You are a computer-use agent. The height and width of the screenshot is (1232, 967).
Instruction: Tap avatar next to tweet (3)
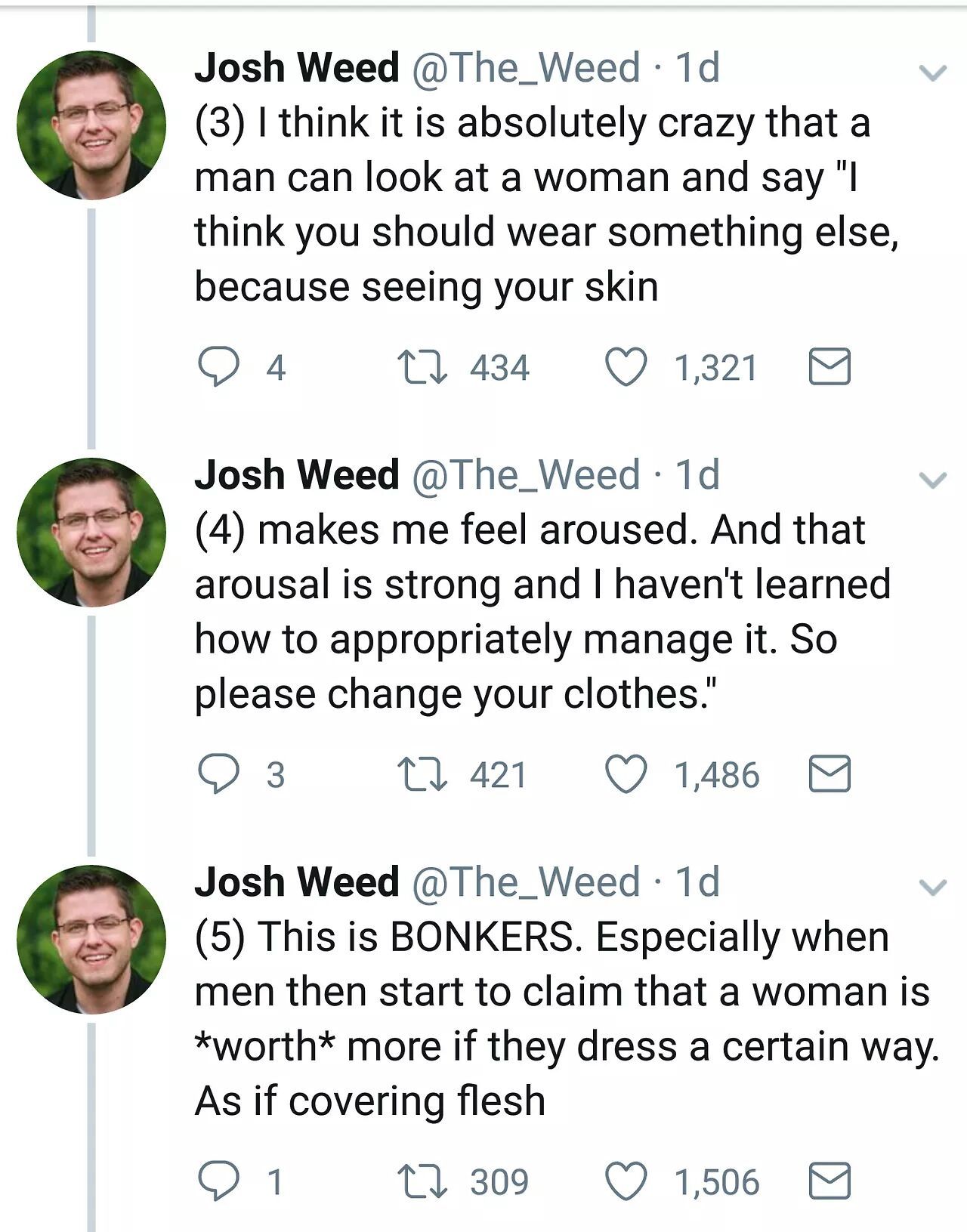pyautogui.click(x=91, y=125)
